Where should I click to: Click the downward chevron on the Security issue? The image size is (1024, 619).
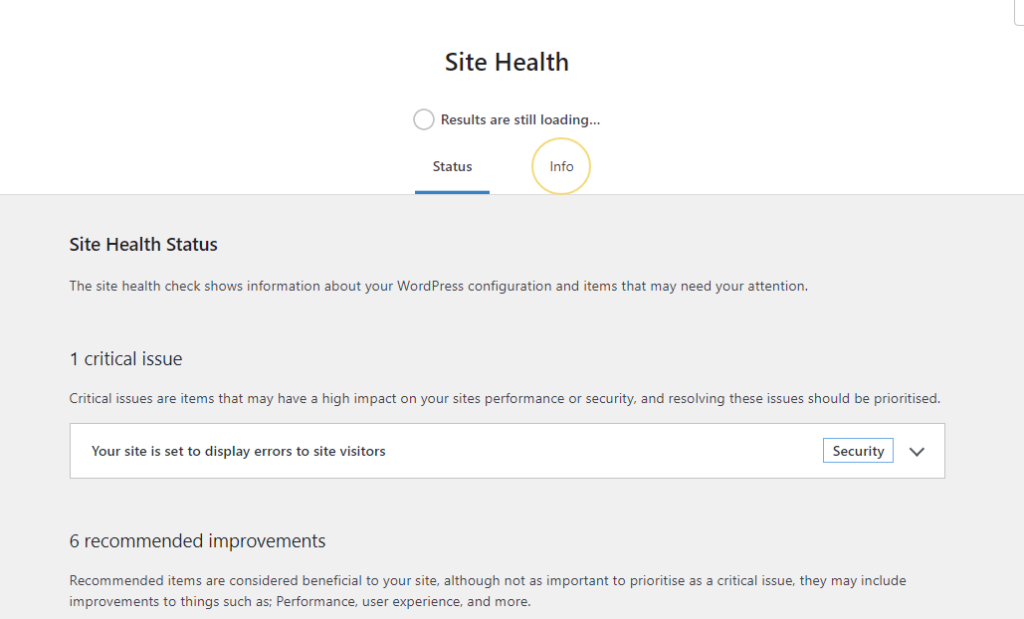(917, 452)
